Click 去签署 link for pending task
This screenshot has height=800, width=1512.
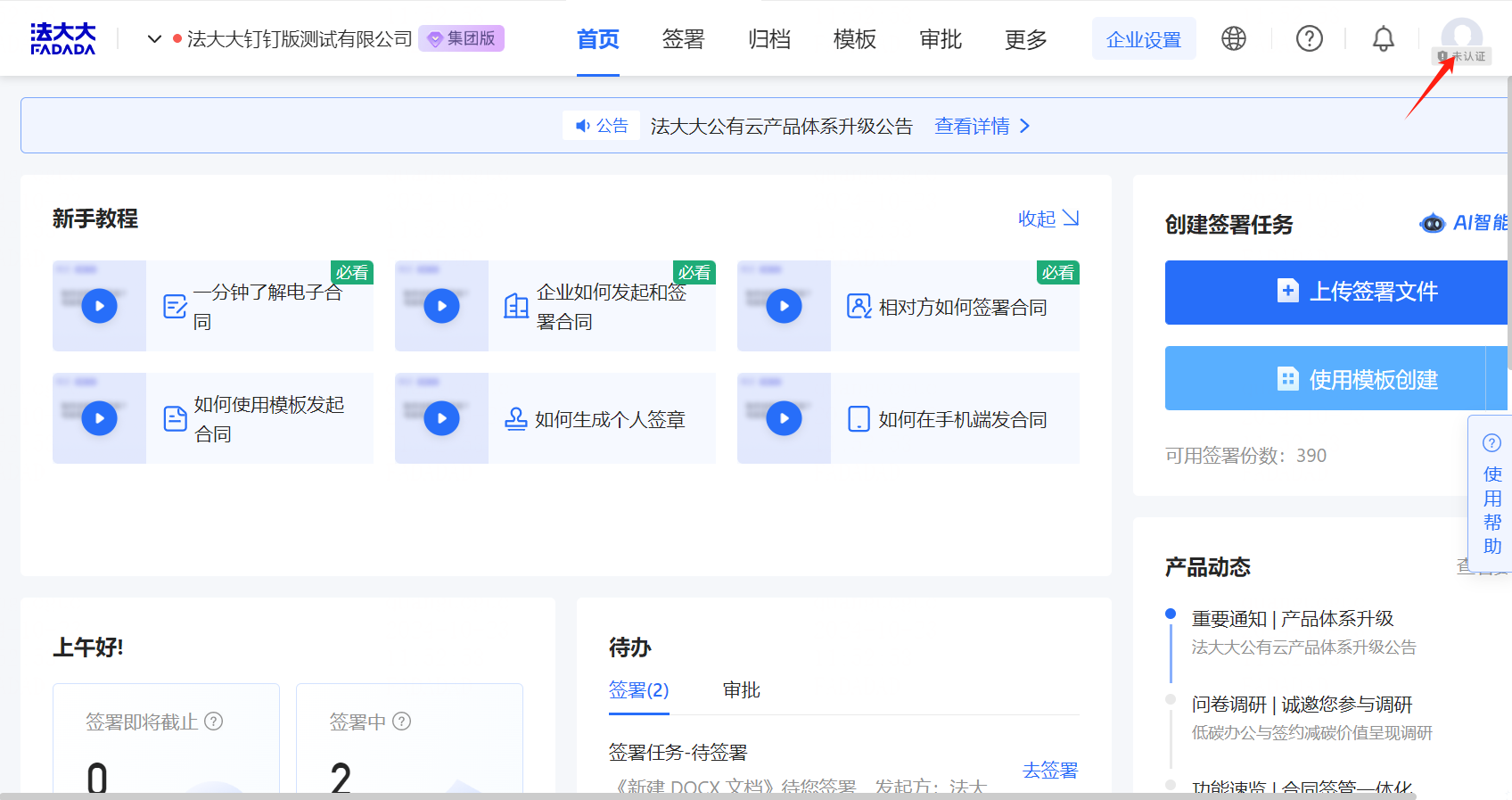point(1050,770)
